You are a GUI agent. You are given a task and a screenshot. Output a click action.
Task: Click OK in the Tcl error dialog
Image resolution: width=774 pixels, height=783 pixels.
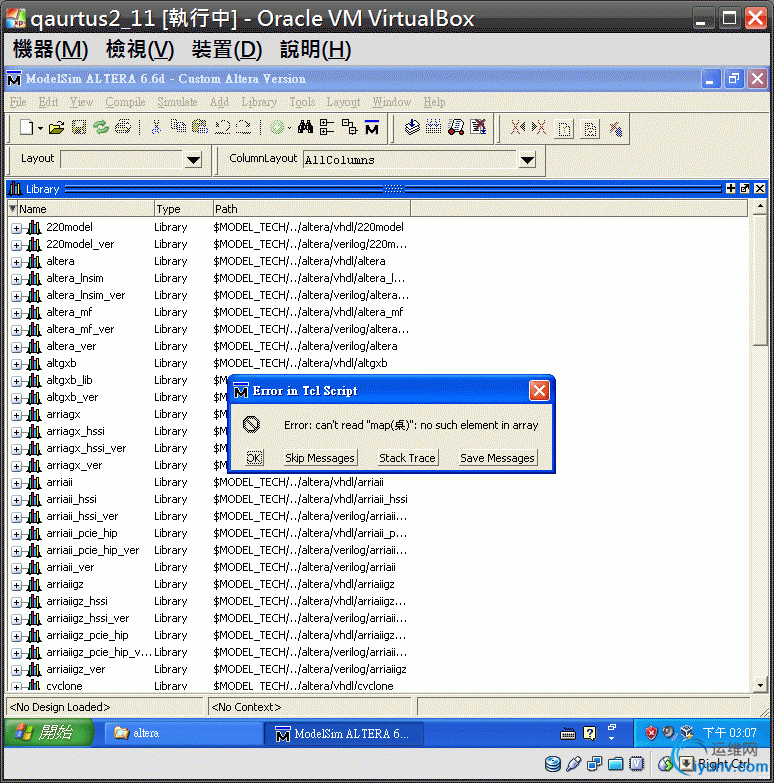[x=254, y=458]
